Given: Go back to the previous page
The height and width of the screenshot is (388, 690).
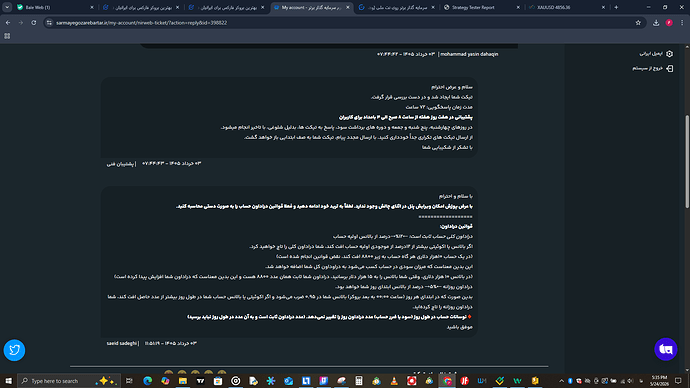Looking at the screenshot, I should 8,22.
